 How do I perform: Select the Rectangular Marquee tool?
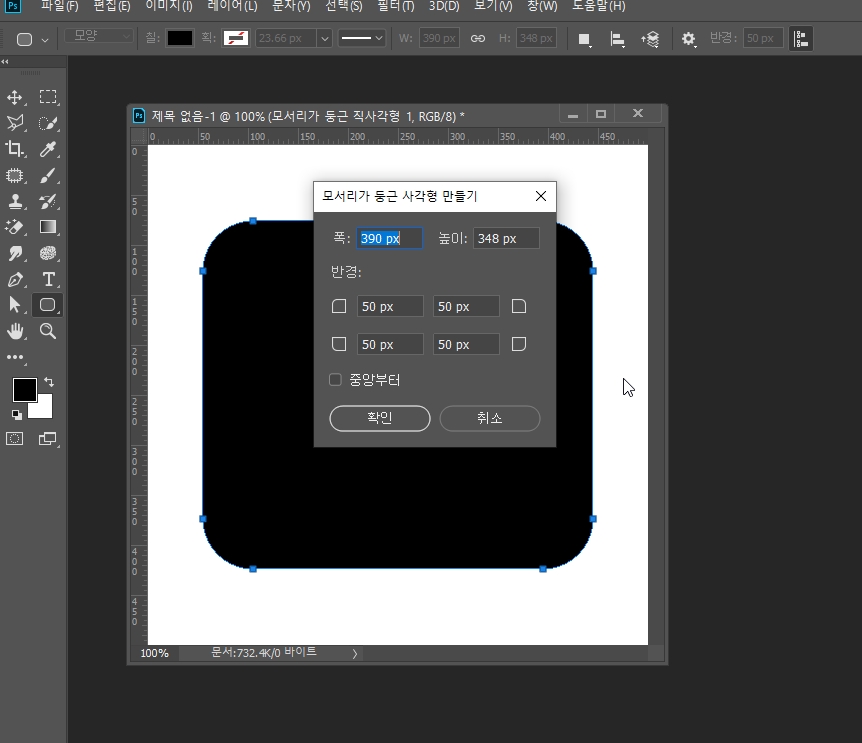(48, 97)
